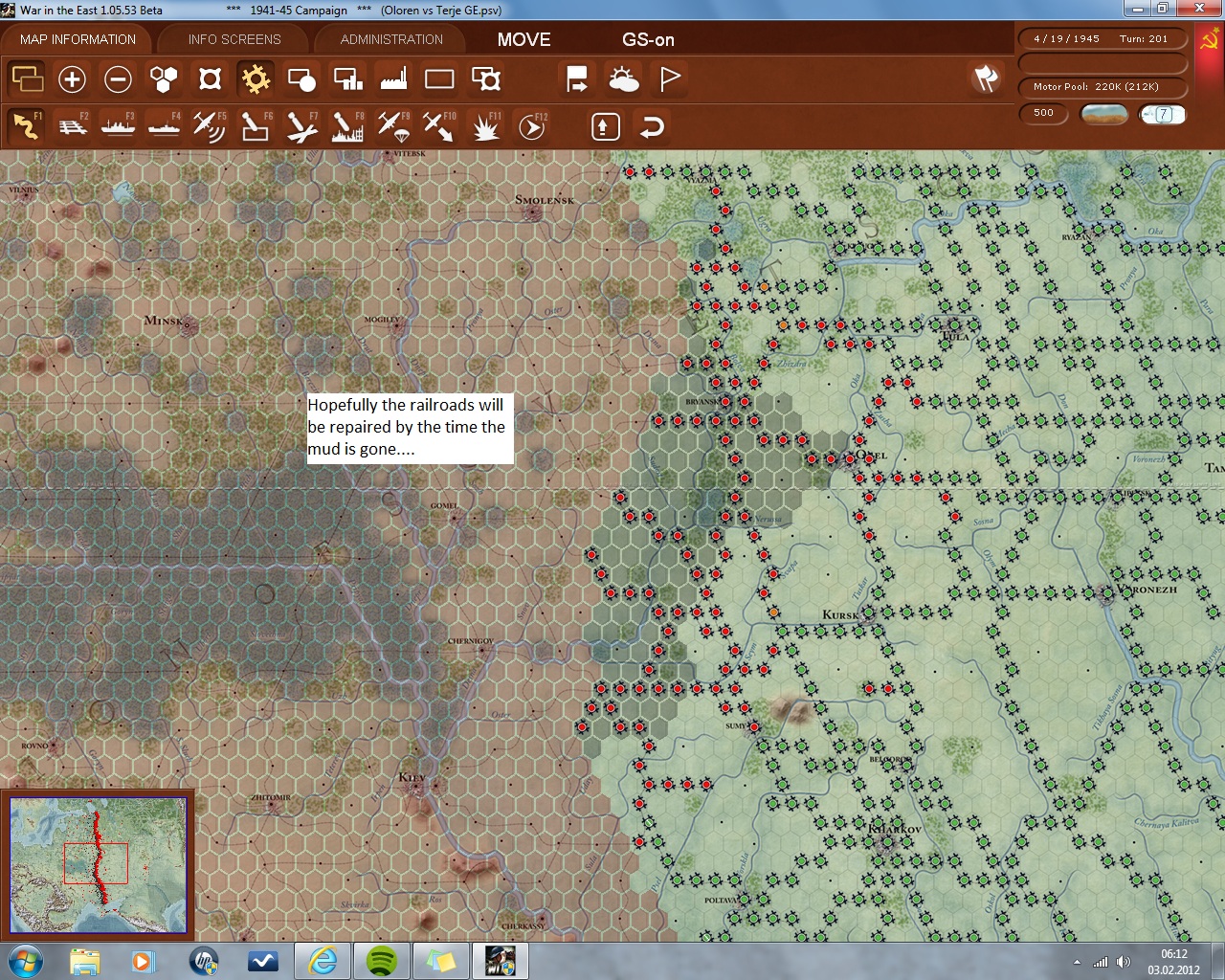Show hidden system tray icons
1225x980 pixels.
pyautogui.click(x=1078, y=962)
